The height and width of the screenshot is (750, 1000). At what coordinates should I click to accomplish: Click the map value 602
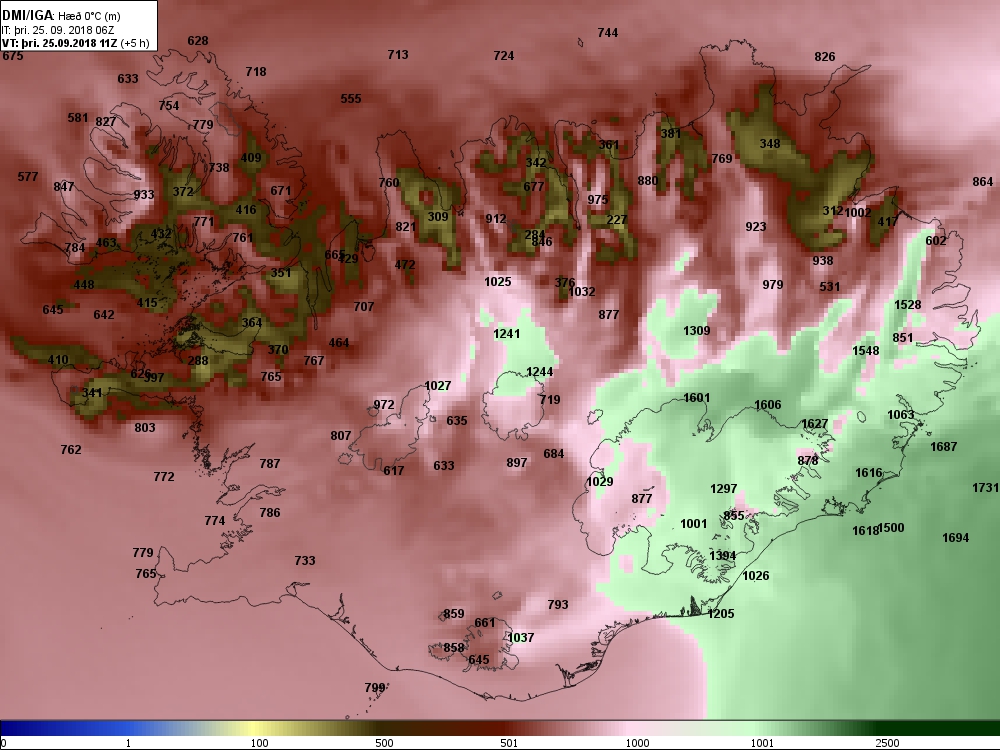tap(936, 240)
